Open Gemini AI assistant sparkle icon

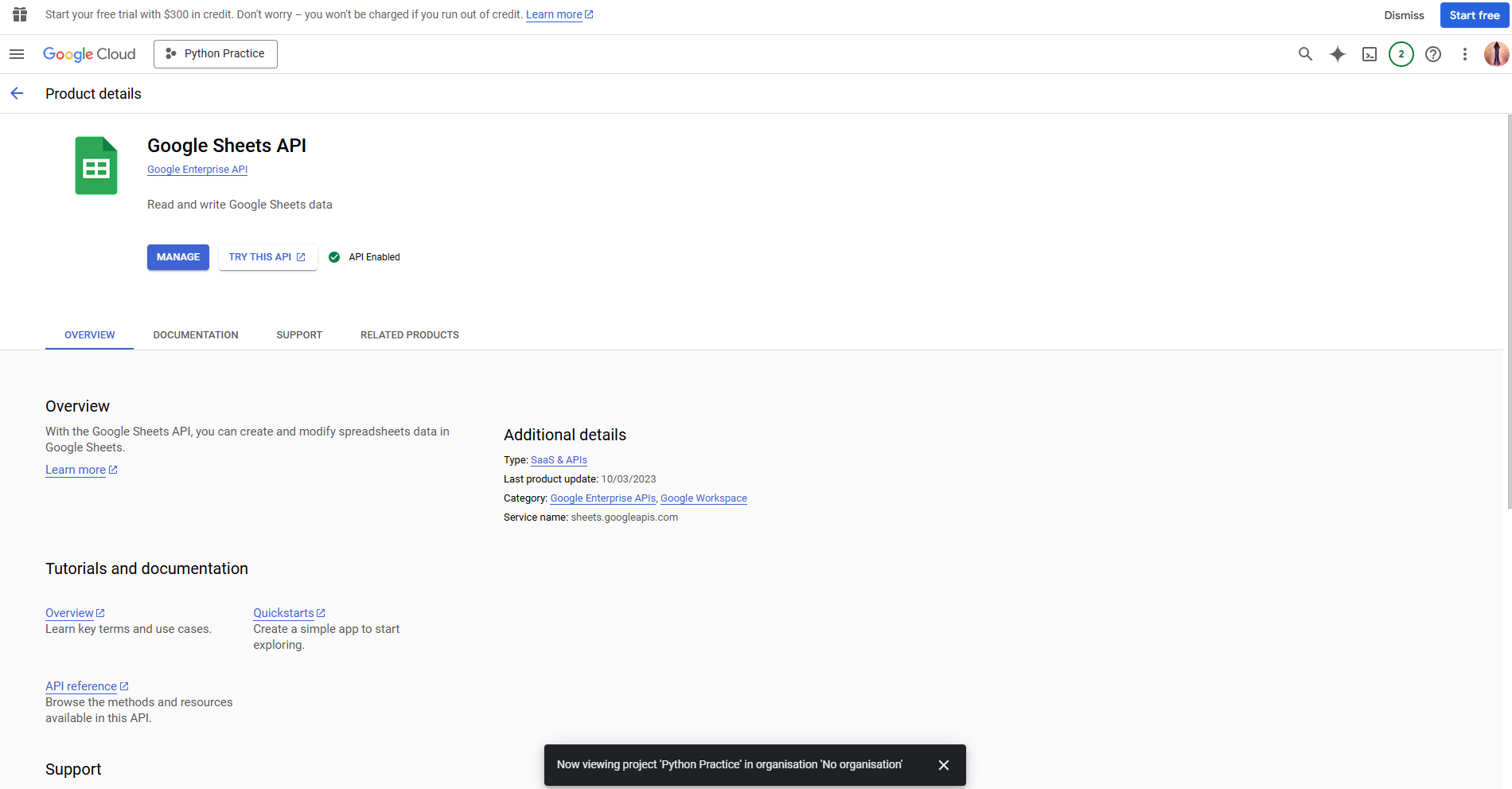tap(1338, 54)
